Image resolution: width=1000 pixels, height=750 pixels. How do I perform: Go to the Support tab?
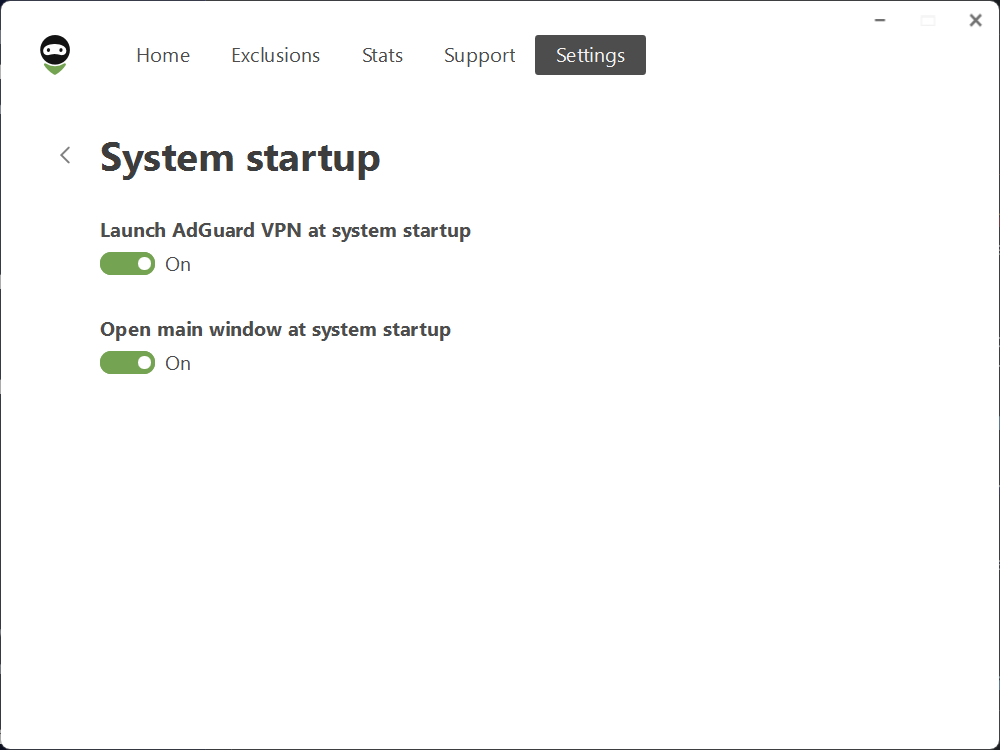click(x=480, y=55)
